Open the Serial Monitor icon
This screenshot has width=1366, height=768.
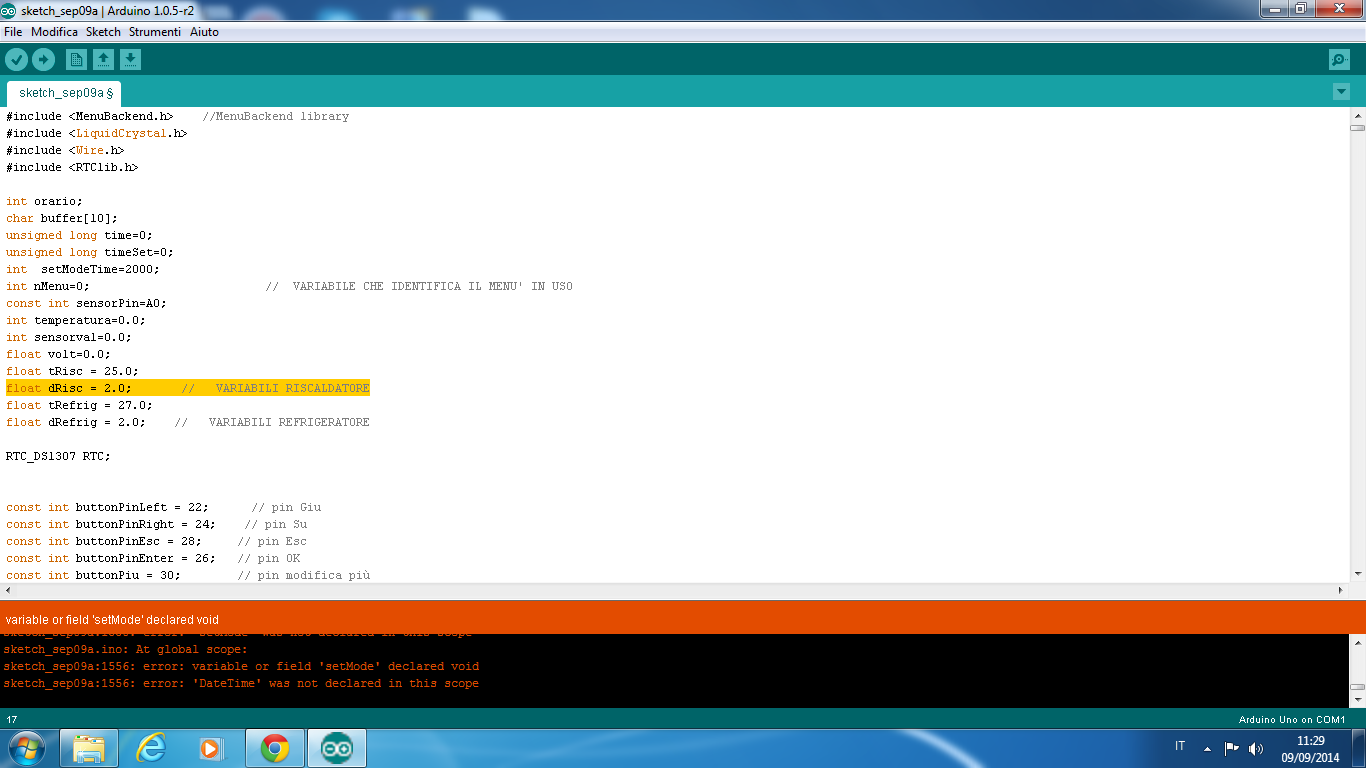pos(1339,60)
